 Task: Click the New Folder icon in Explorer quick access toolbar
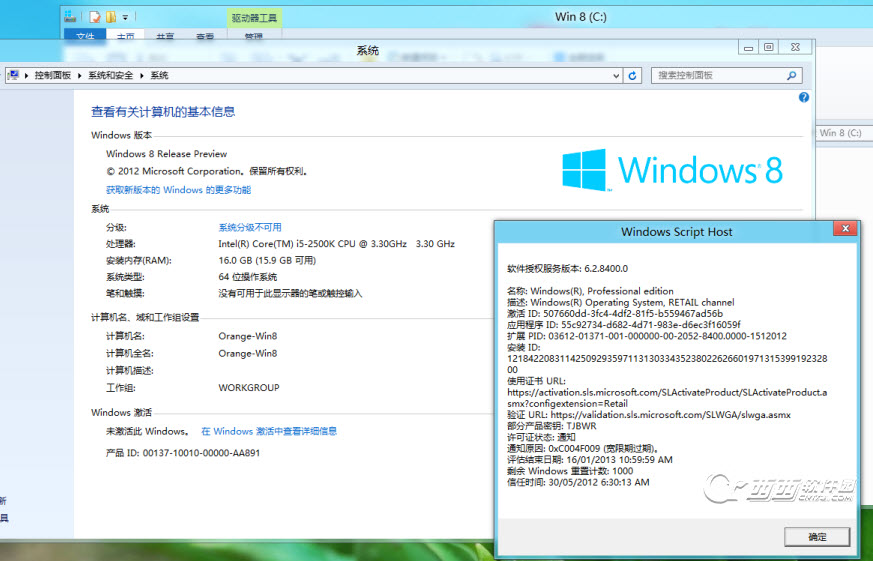111,17
